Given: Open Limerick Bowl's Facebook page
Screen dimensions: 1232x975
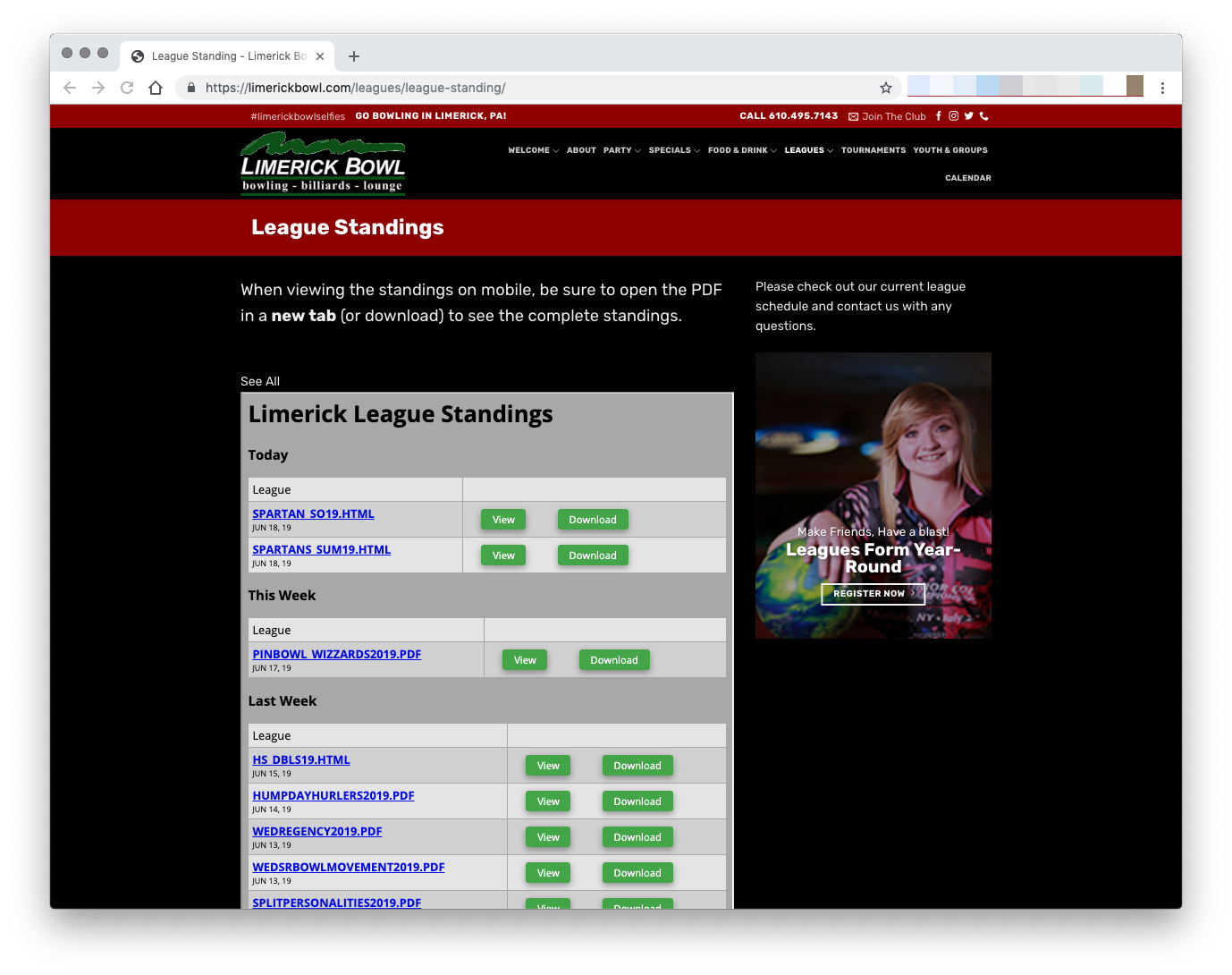Looking at the screenshot, I should [x=939, y=115].
